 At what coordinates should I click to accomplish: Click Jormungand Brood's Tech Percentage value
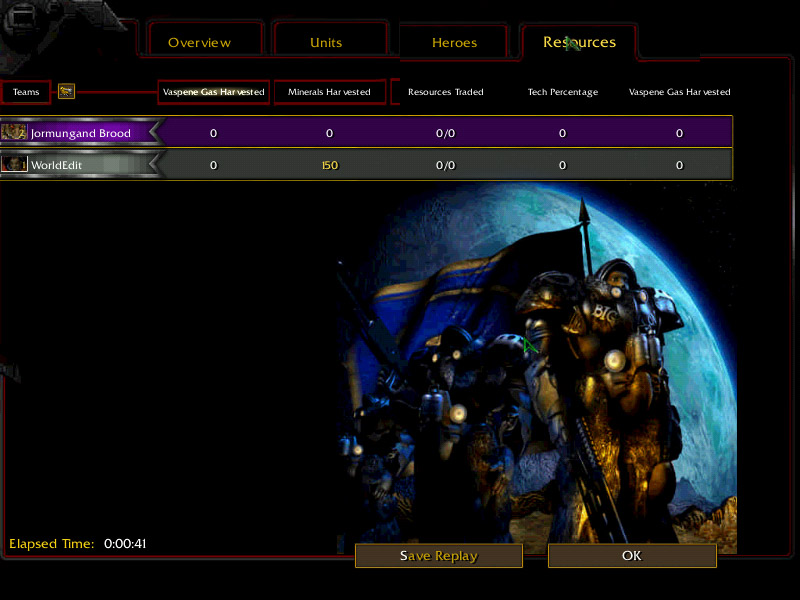click(562, 133)
